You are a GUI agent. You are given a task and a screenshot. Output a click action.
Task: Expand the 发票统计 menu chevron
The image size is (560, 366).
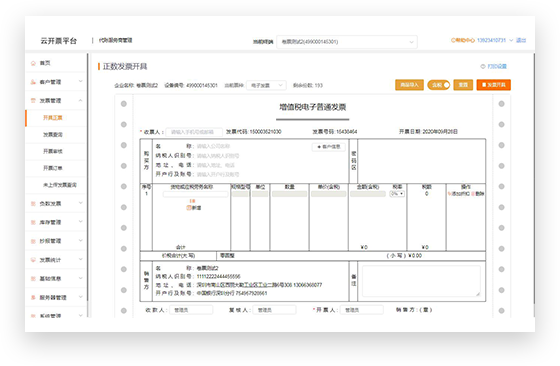[x=80, y=260]
